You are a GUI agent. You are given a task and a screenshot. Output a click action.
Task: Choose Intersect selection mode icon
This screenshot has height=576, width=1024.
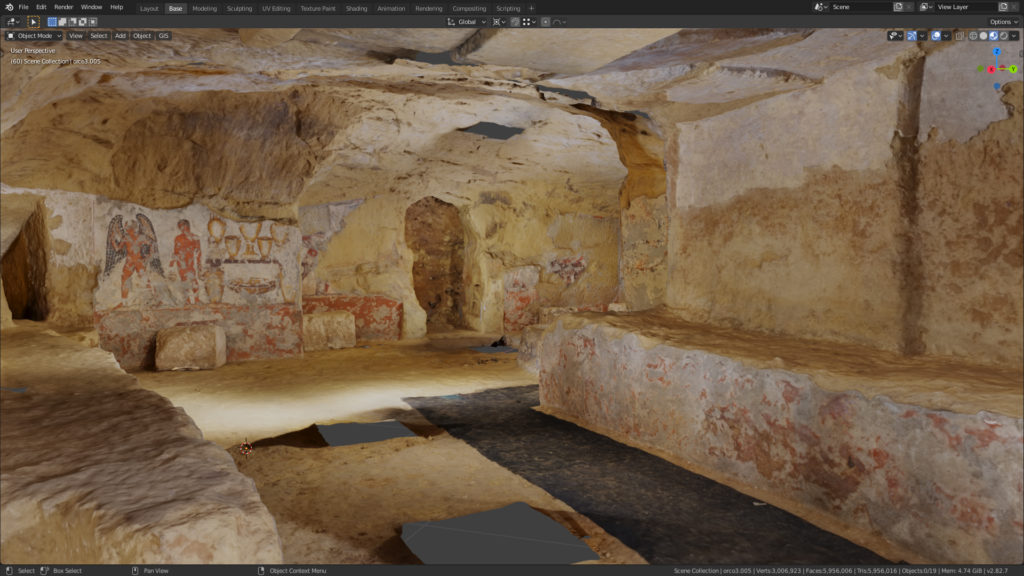(x=93, y=22)
